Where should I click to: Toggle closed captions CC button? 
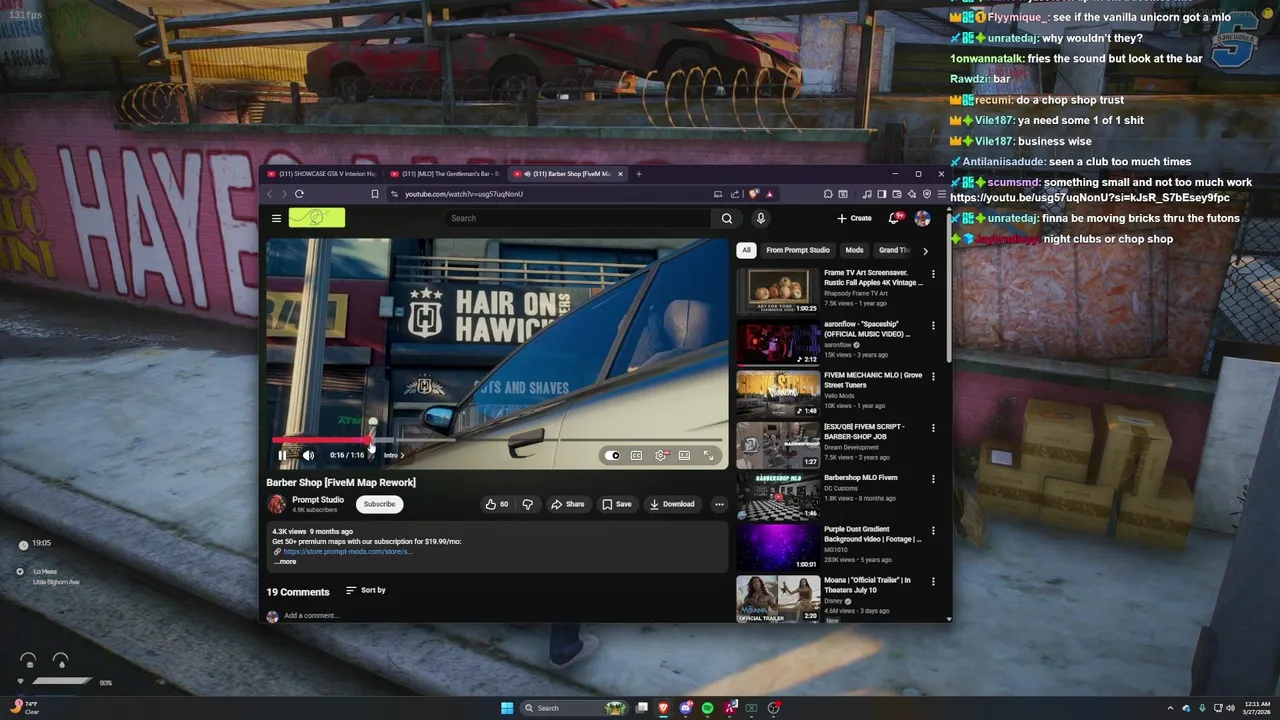click(x=636, y=455)
